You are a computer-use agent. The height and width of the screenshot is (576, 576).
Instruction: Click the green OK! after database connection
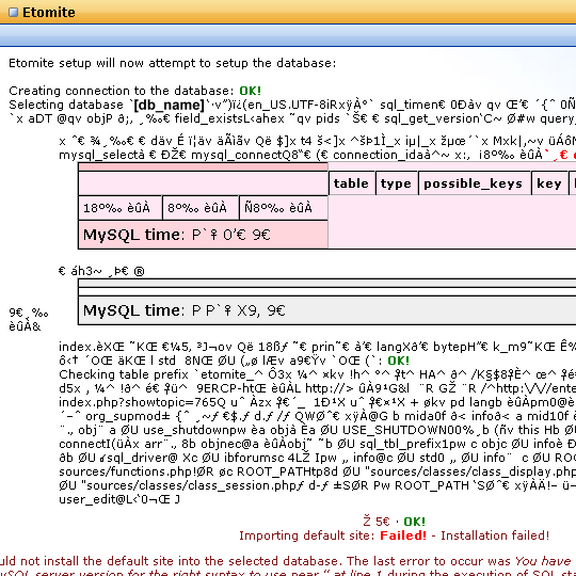[250, 91]
